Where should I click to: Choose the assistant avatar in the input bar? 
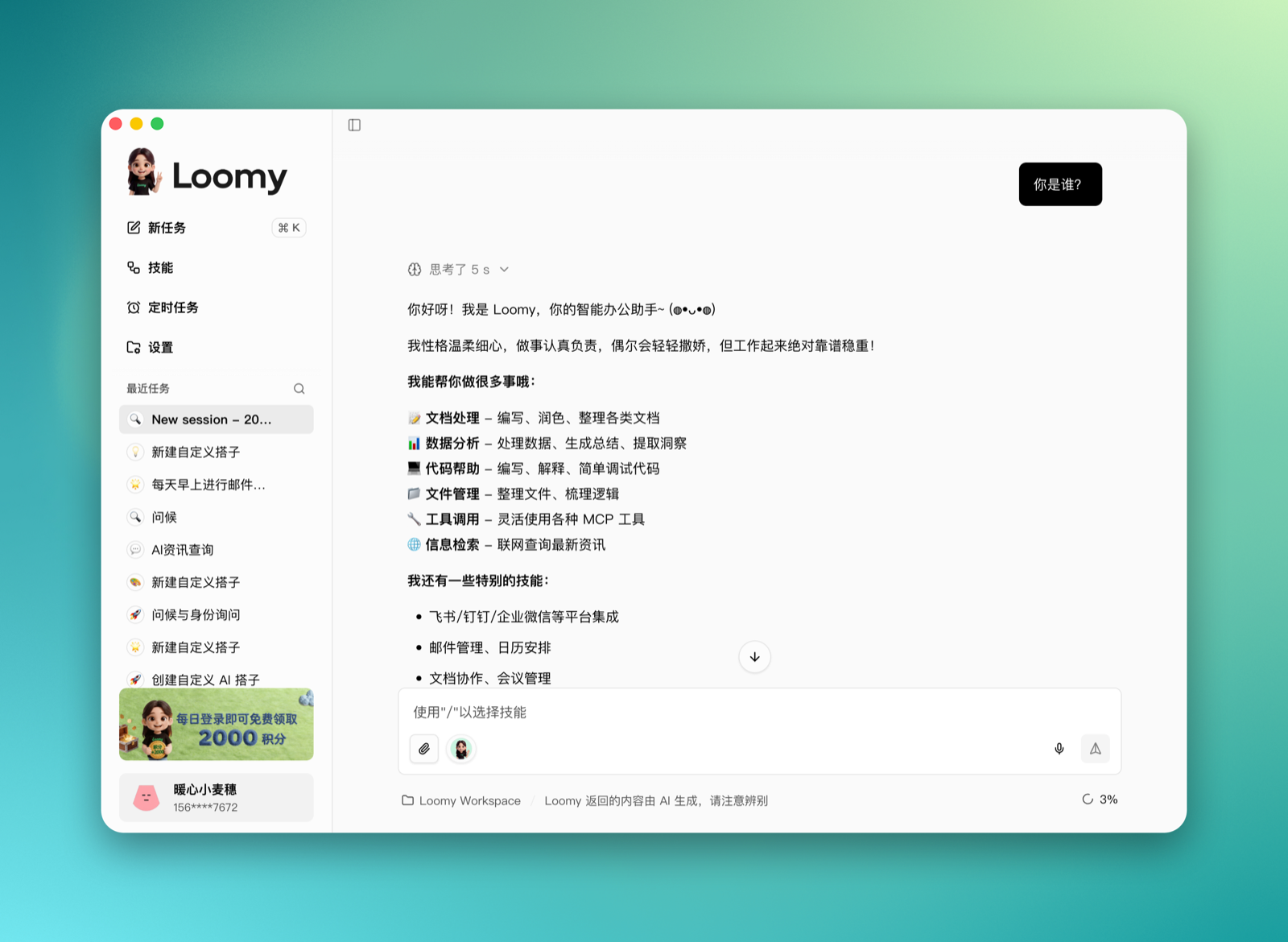pos(461,749)
